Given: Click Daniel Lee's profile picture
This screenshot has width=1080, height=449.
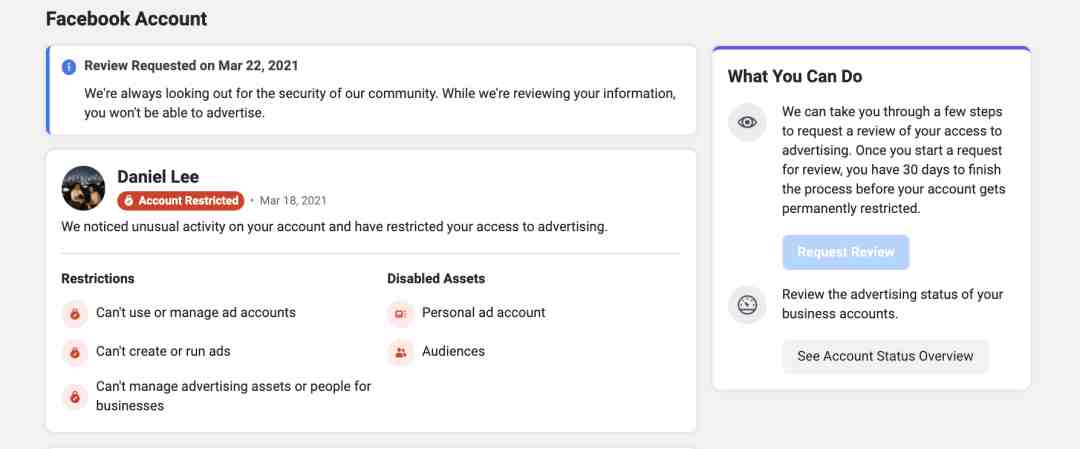Looking at the screenshot, I should point(83,188).
